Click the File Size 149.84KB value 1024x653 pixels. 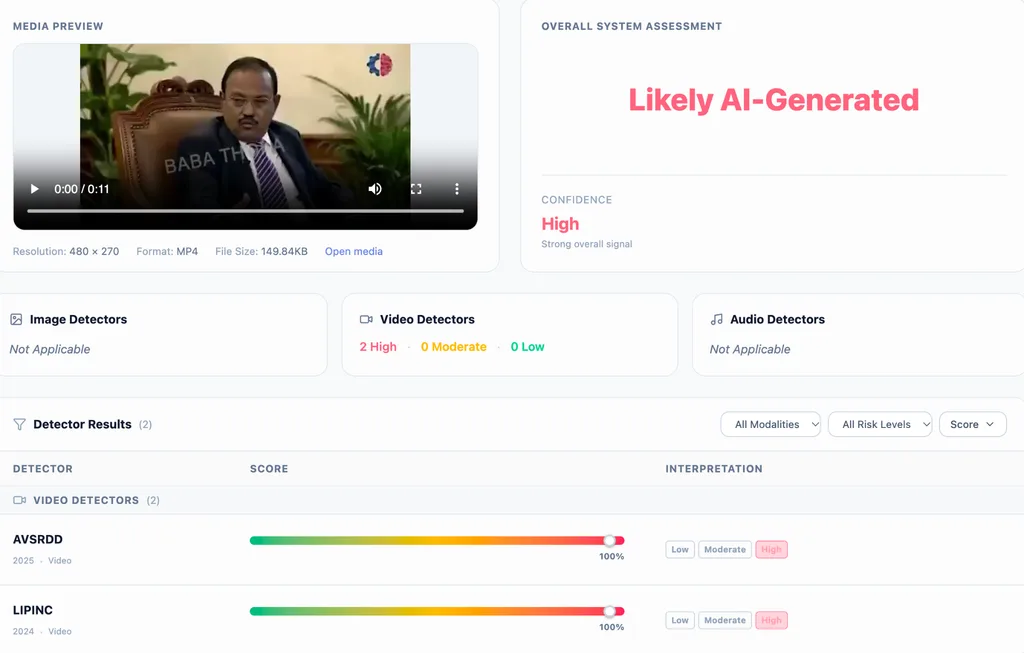click(x=284, y=251)
